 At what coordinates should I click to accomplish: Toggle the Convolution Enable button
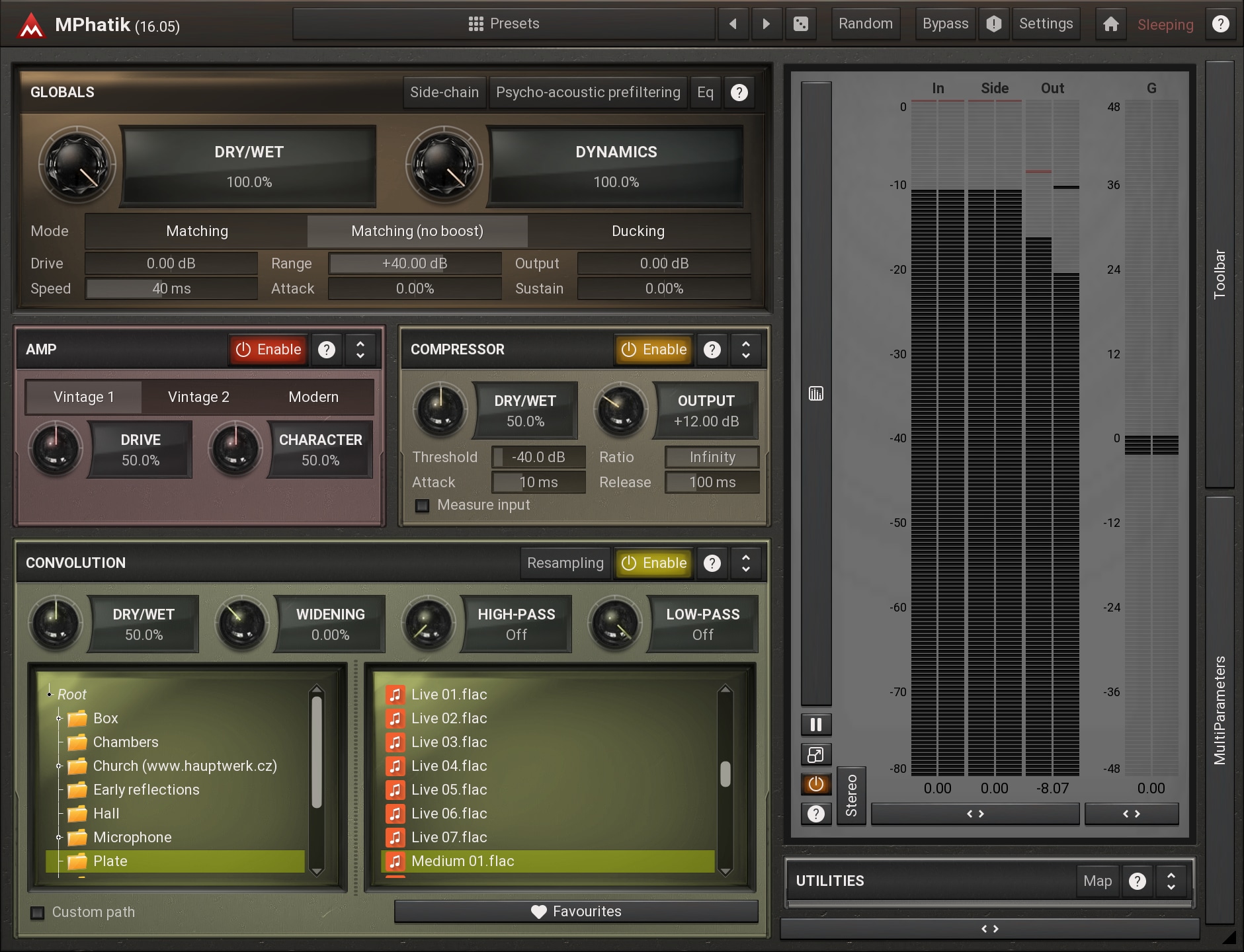[654, 563]
